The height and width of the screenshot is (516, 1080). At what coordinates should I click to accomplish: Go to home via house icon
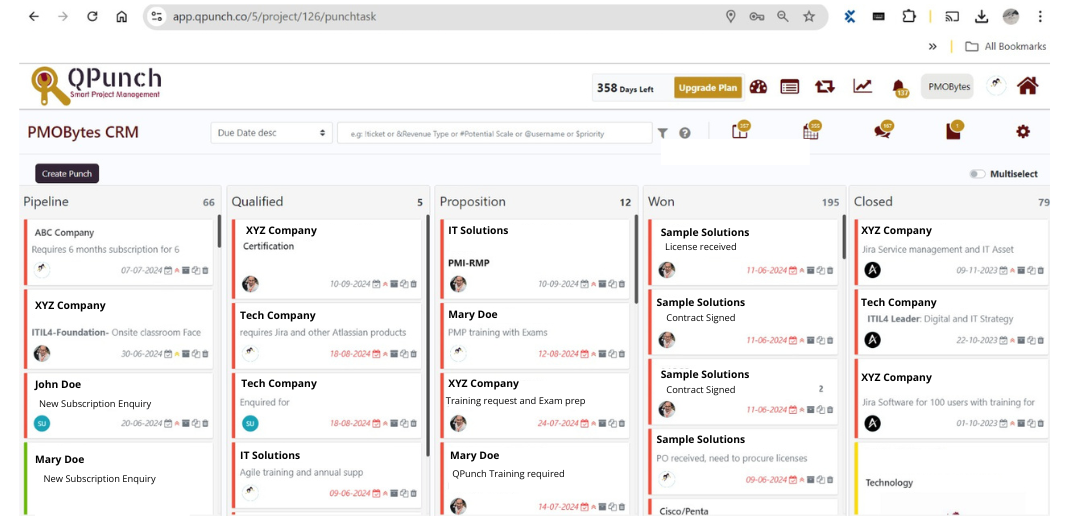(x=1028, y=85)
